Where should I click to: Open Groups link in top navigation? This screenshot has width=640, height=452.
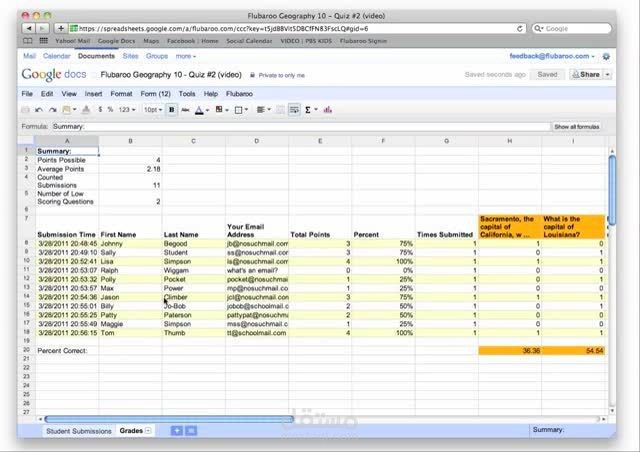coord(157,56)
